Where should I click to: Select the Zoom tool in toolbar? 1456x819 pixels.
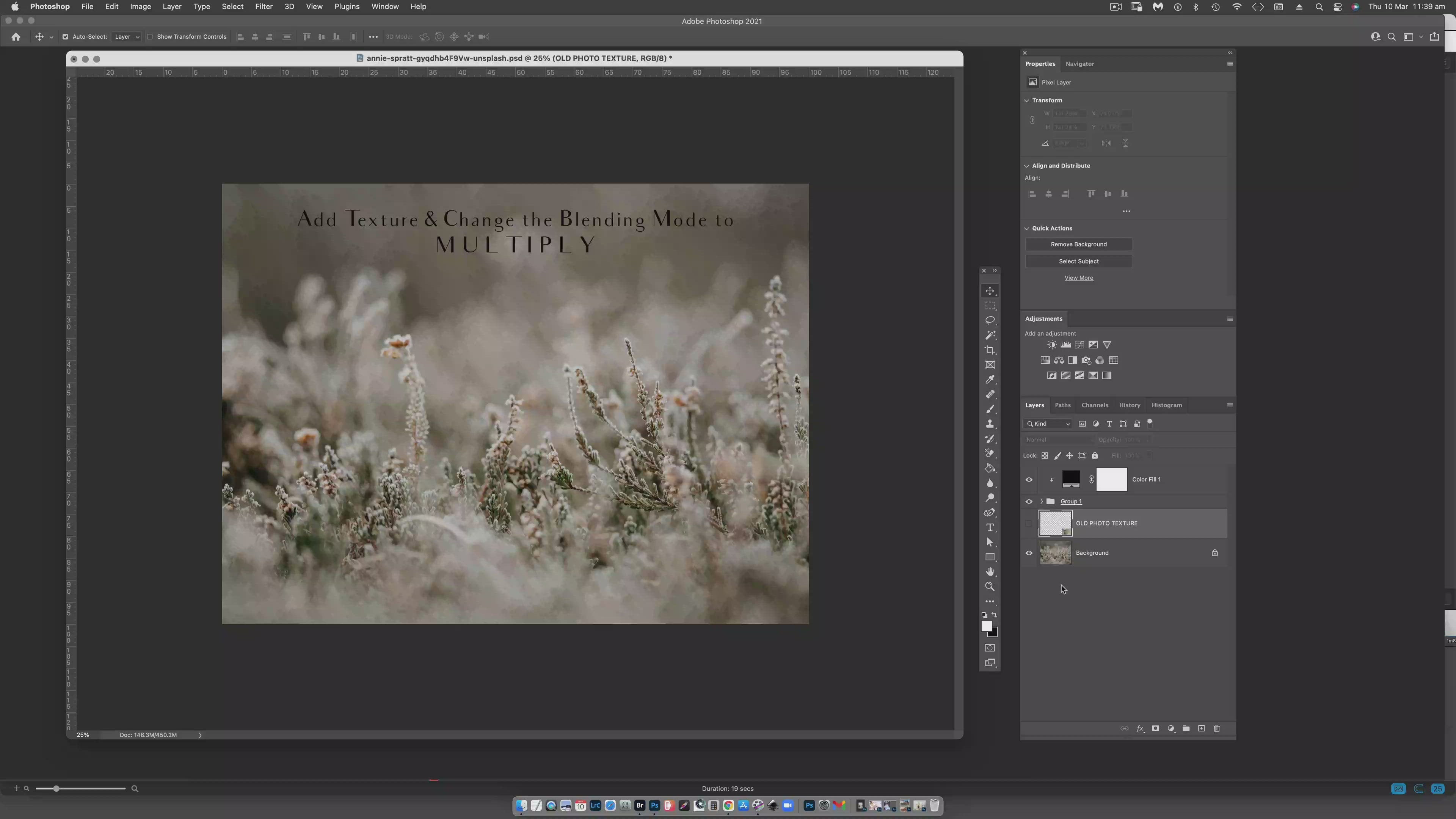pyautogui.click(x=990, y=587)
